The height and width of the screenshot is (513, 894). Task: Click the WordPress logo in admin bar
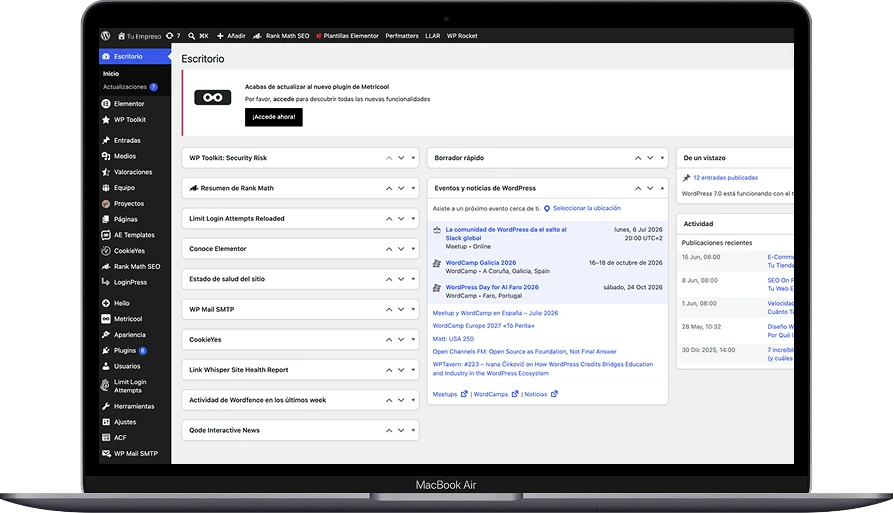(x=105, y=35)
